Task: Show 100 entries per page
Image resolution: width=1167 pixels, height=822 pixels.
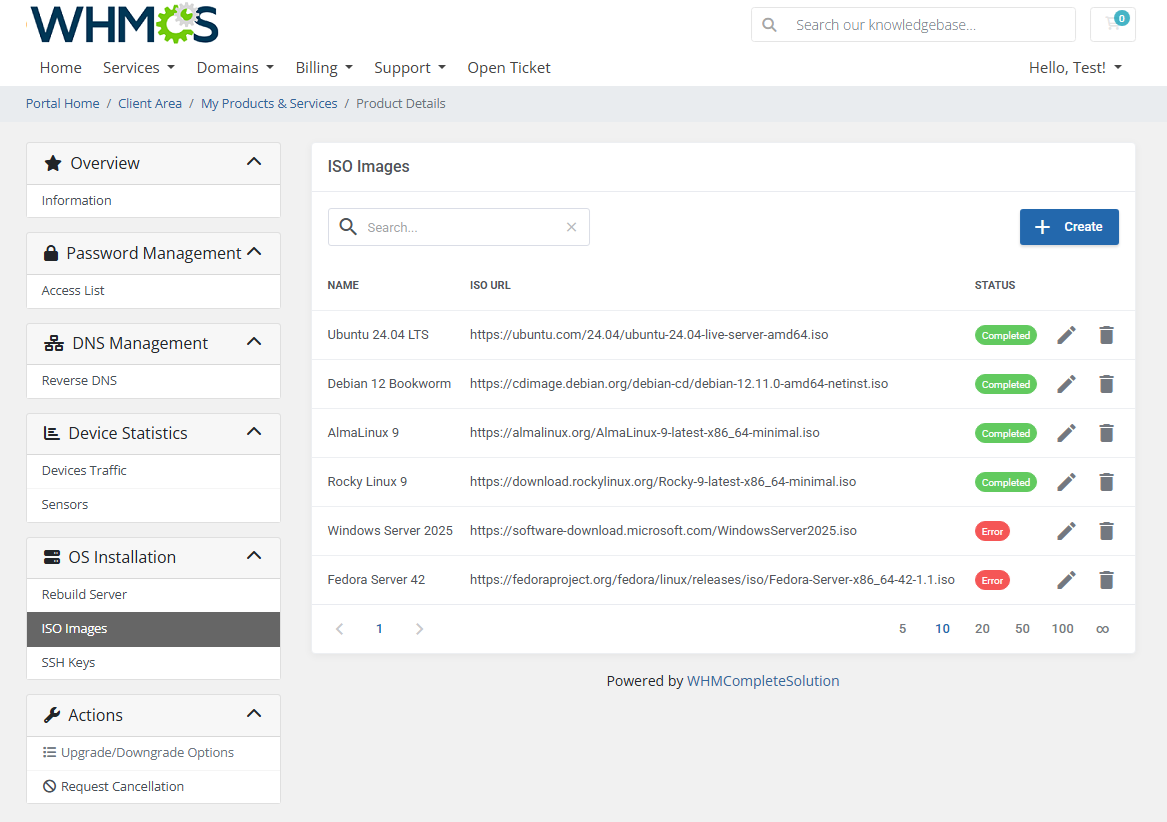Action: (1062, 629)
